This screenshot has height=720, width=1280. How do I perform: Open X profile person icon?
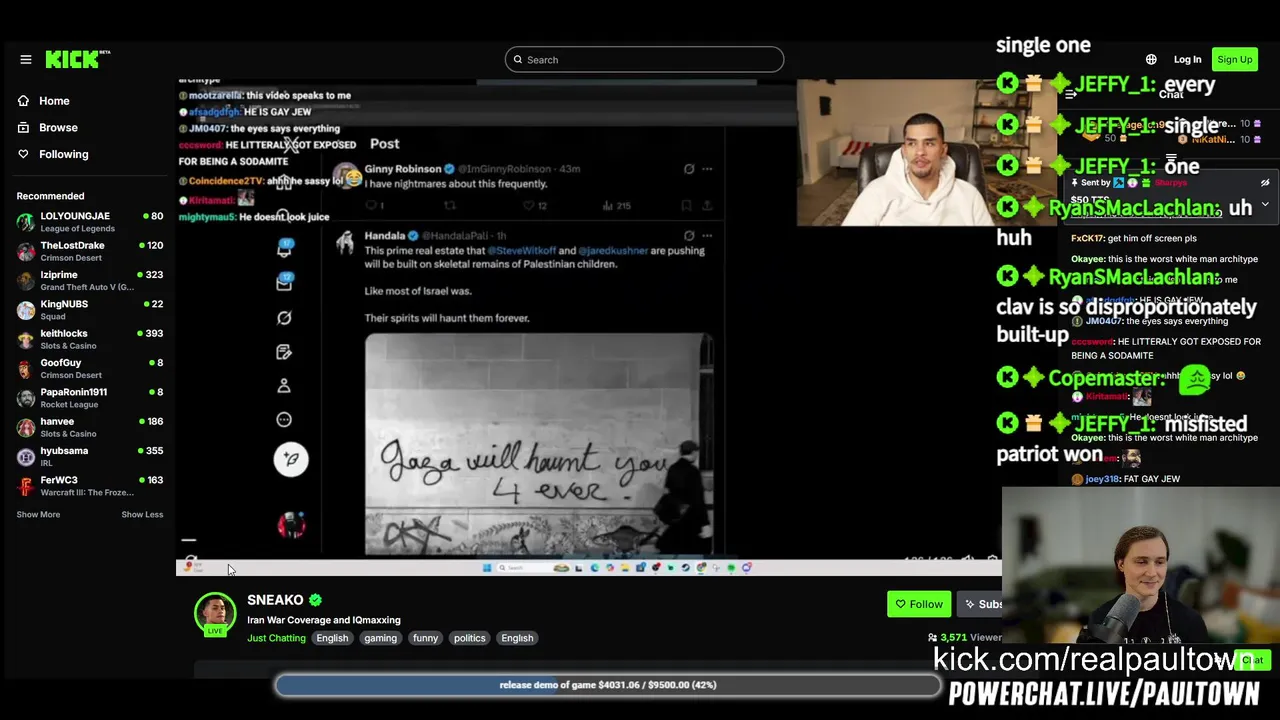284,386
